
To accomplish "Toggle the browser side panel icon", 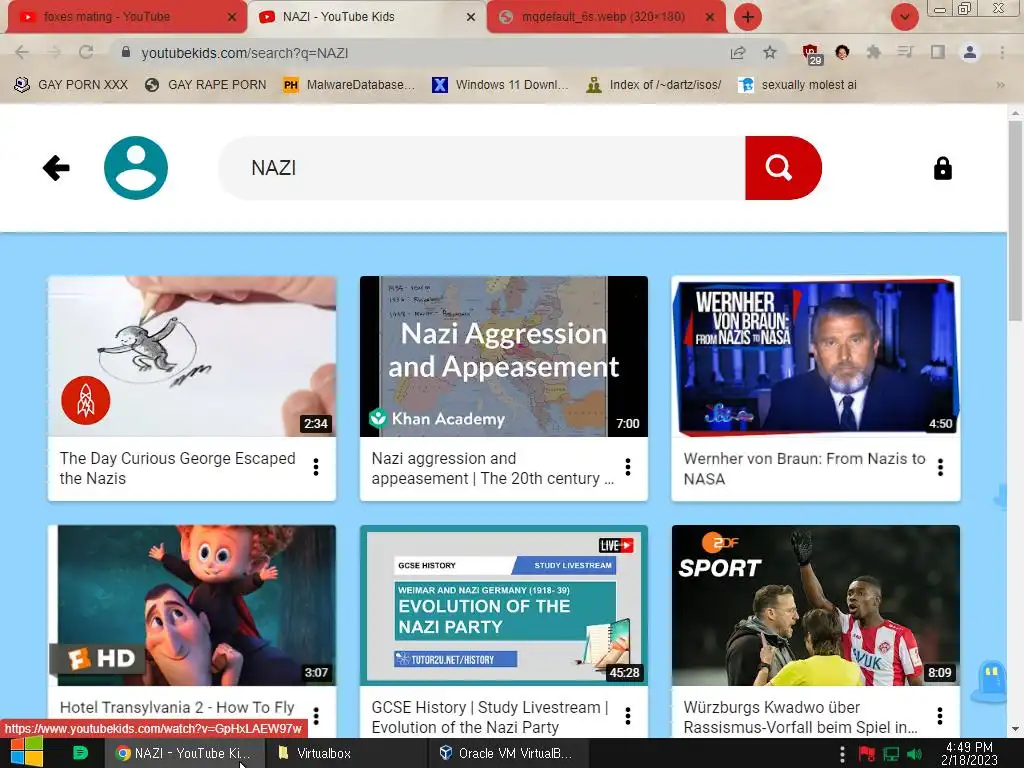I will click(938, 52).
